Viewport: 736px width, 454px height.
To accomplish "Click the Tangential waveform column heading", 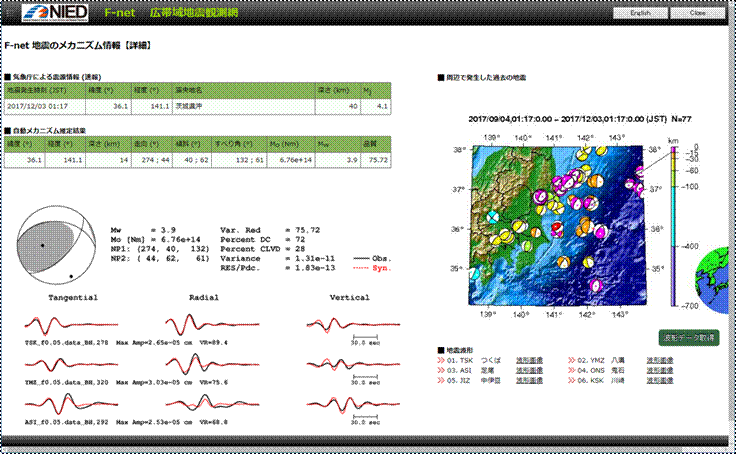I will coord(73,298).
